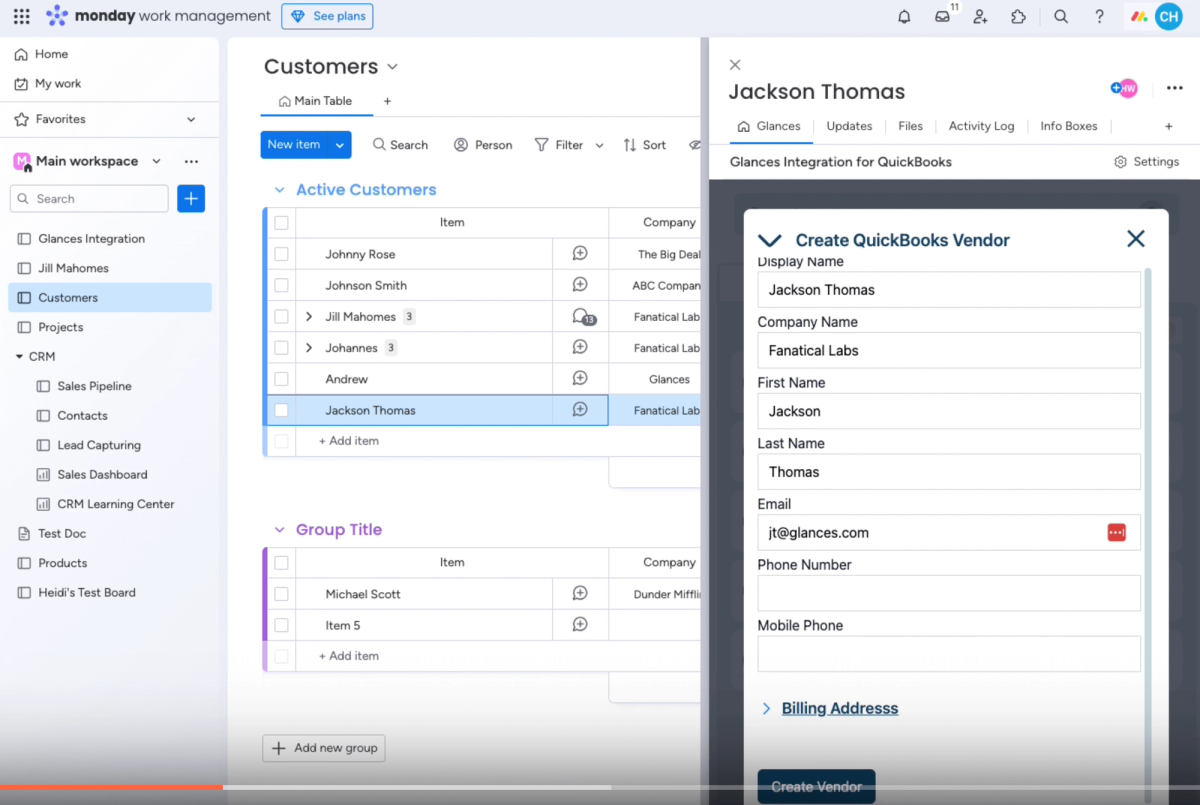
Task: Switch to the Info Boxes tab
Action: [x=1068, y=126]
